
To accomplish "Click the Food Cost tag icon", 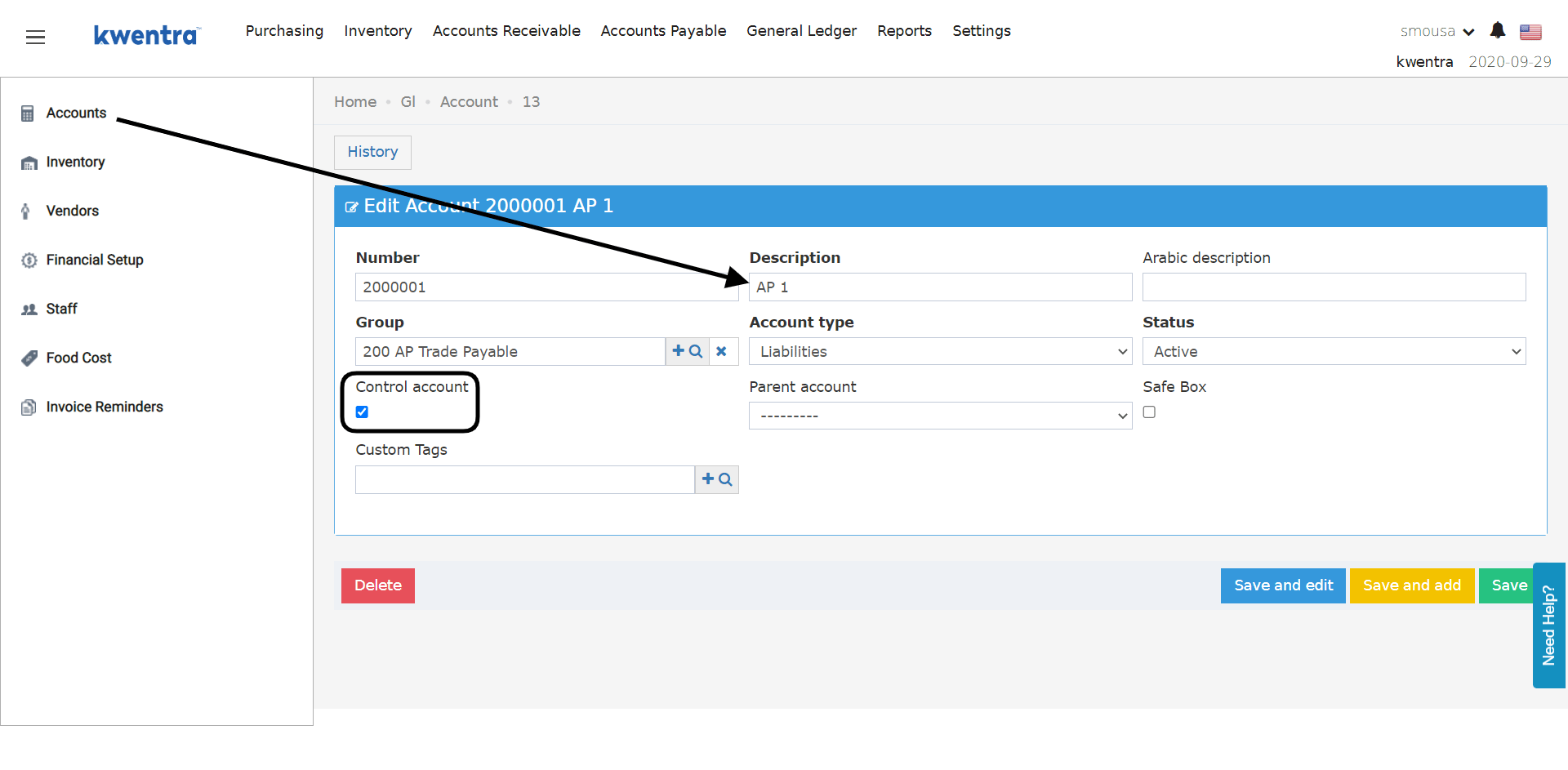I will pos(29,358).
